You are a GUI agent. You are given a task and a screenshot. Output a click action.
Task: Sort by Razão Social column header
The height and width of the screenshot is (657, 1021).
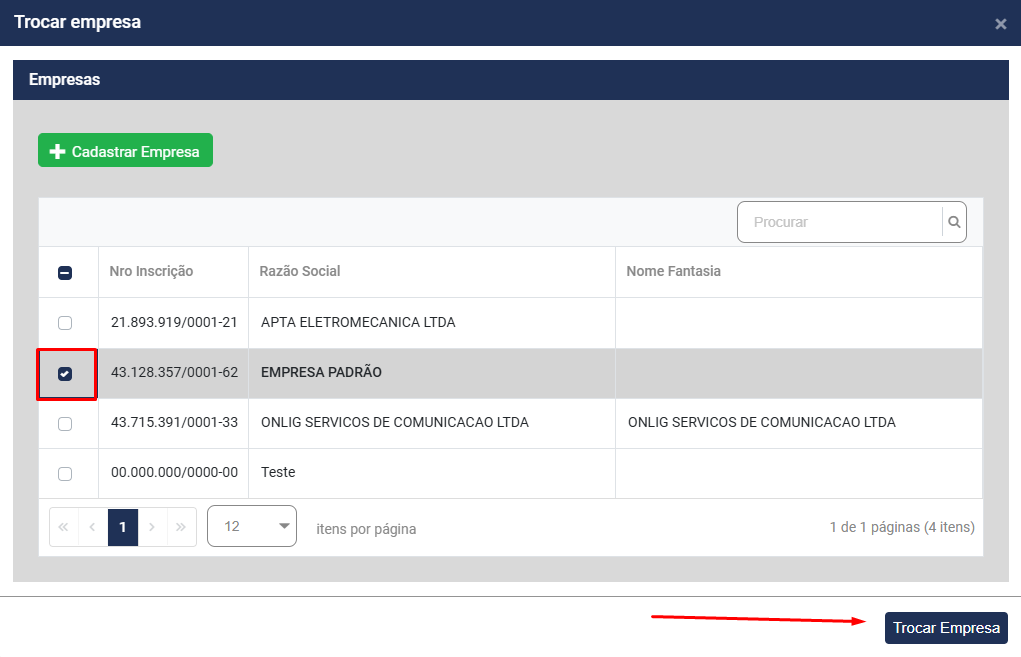pyautogui.click(x=300, y=272)
